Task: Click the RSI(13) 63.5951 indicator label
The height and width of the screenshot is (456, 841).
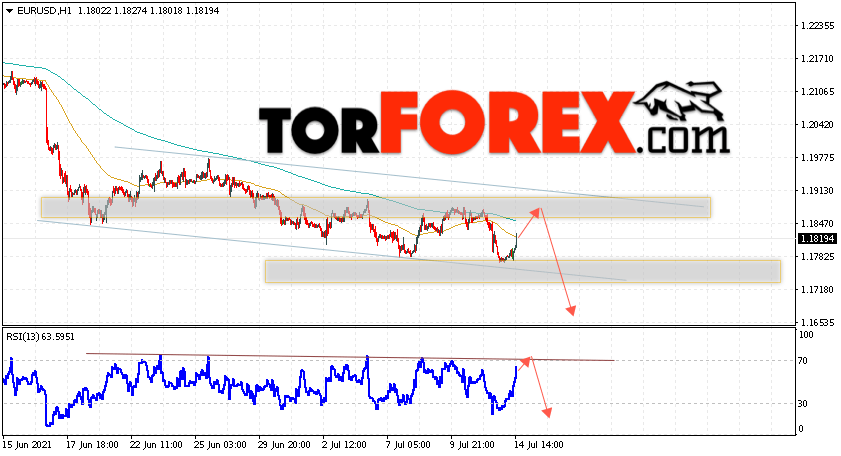Action: (x=41, y=337)
